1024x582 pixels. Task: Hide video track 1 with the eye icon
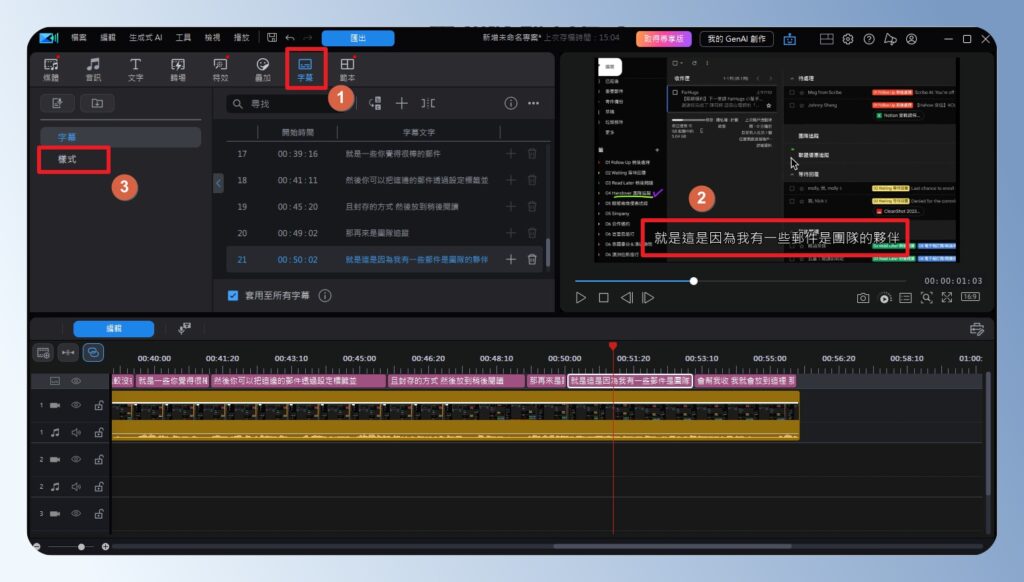tap(78, 405)
